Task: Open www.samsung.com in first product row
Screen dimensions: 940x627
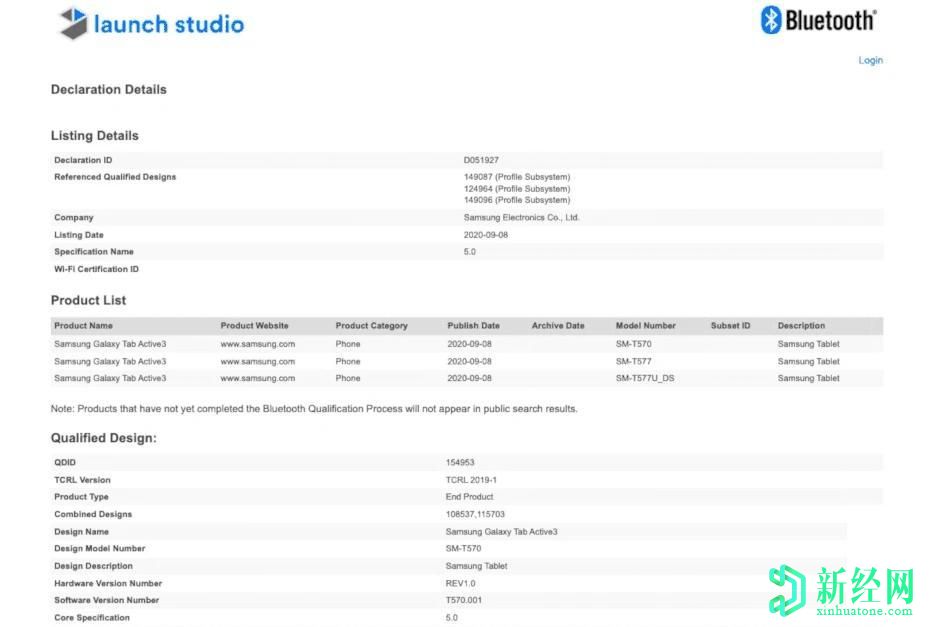Action: pos(257,344)
